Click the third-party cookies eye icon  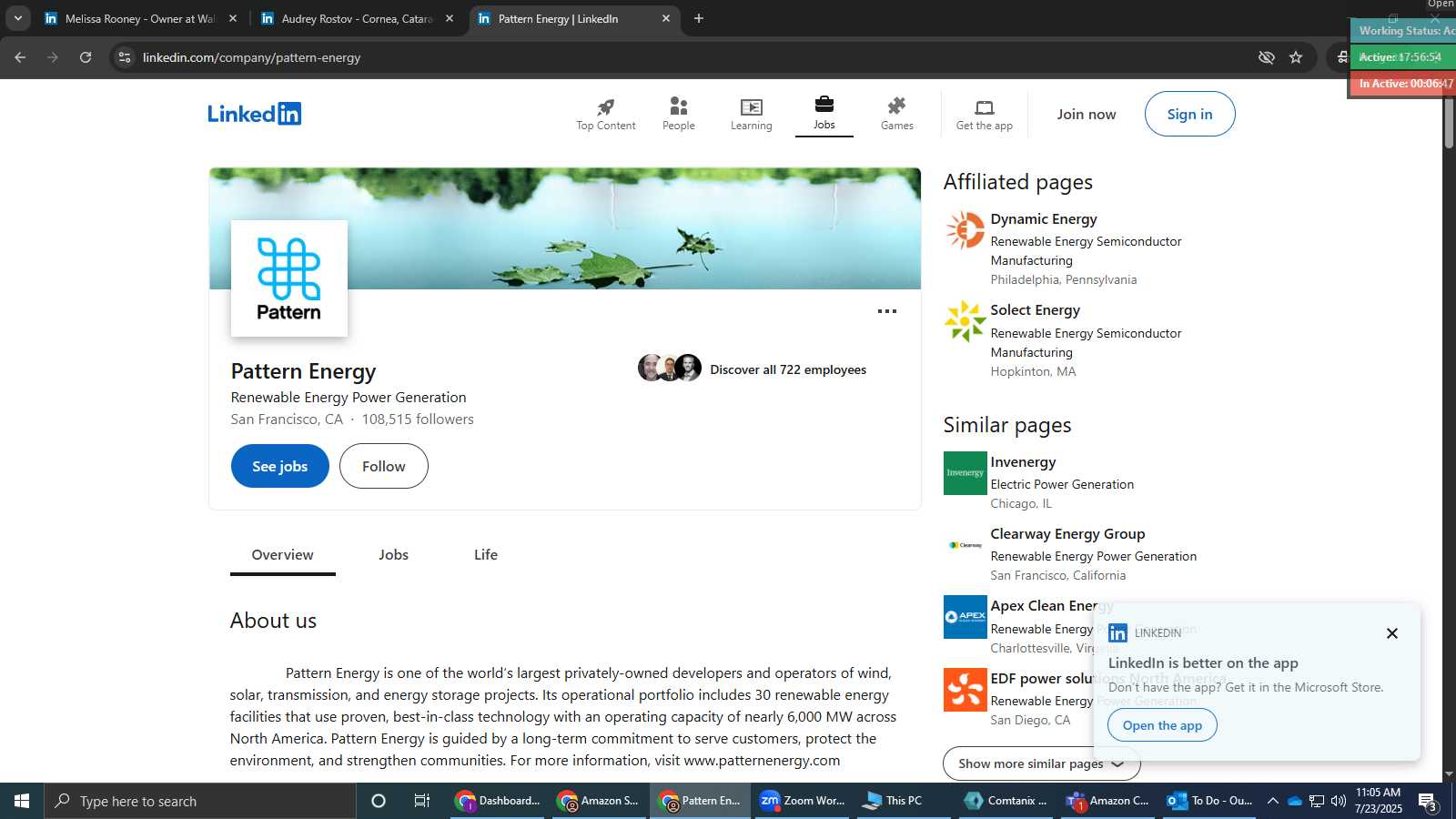[1266, 57]
